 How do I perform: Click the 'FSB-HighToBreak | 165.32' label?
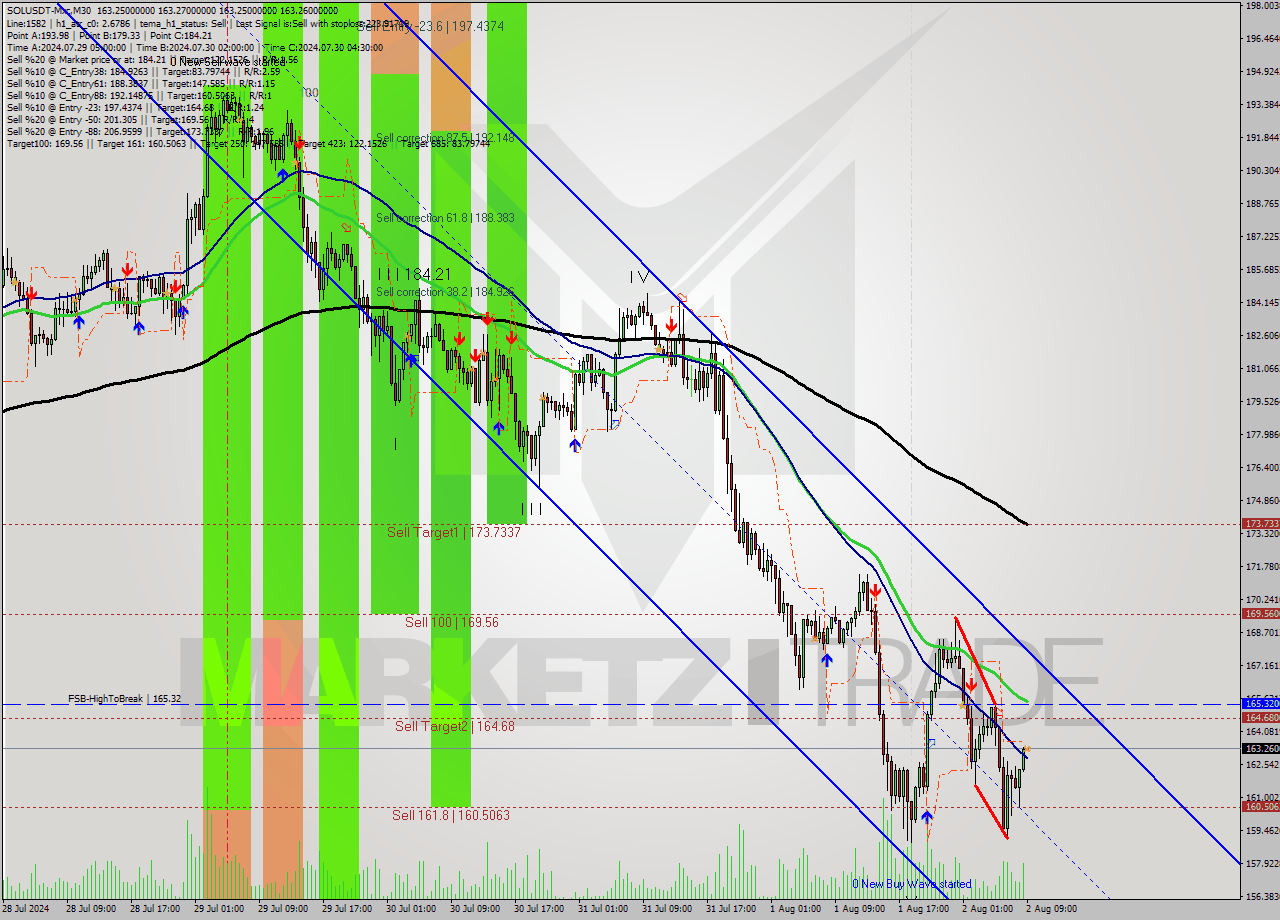tap(125, 698)
